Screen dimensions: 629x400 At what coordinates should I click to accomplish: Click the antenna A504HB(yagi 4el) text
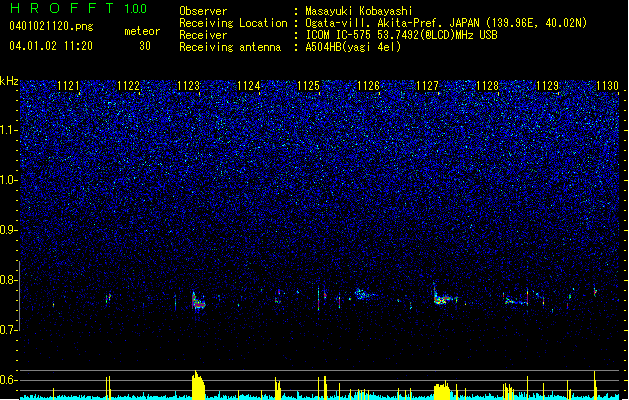point(353,47)
